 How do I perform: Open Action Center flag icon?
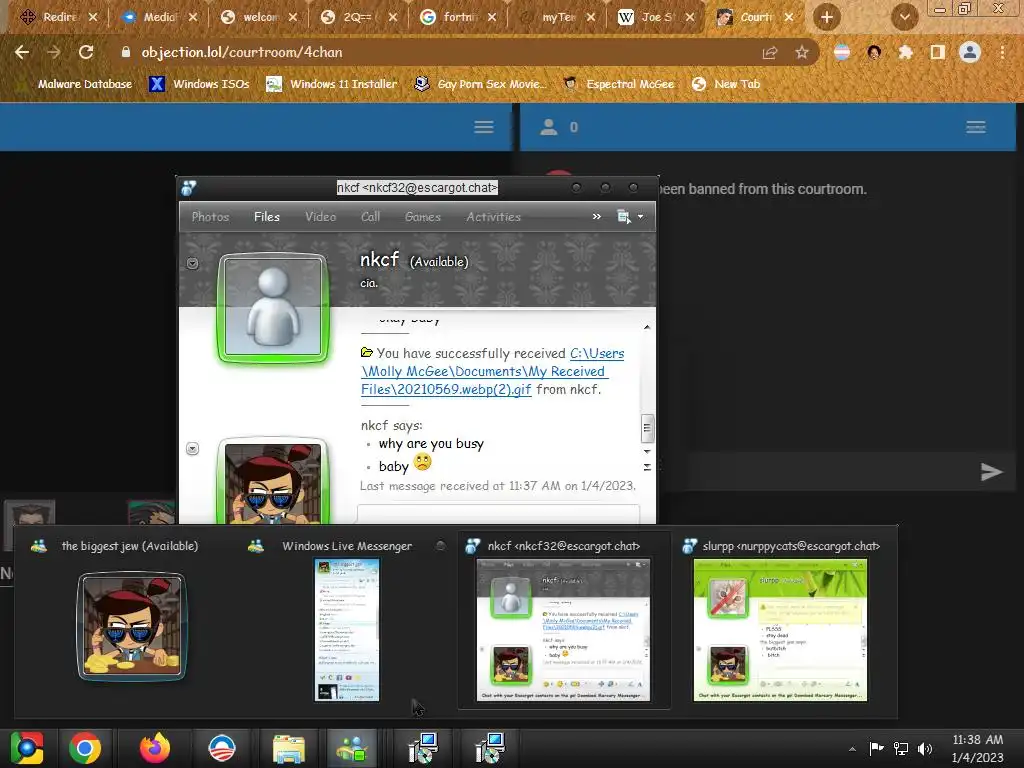point(876,748)
